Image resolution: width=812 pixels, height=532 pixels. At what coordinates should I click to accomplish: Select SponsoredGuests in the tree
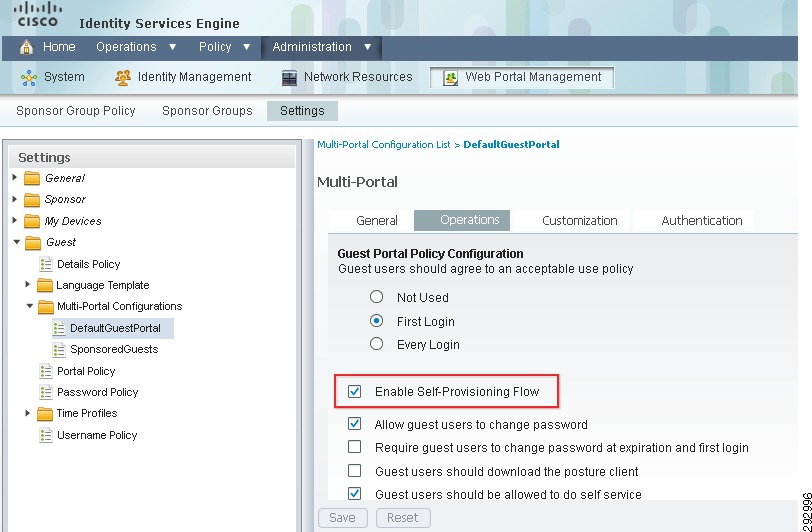click(x=114, y=350)
